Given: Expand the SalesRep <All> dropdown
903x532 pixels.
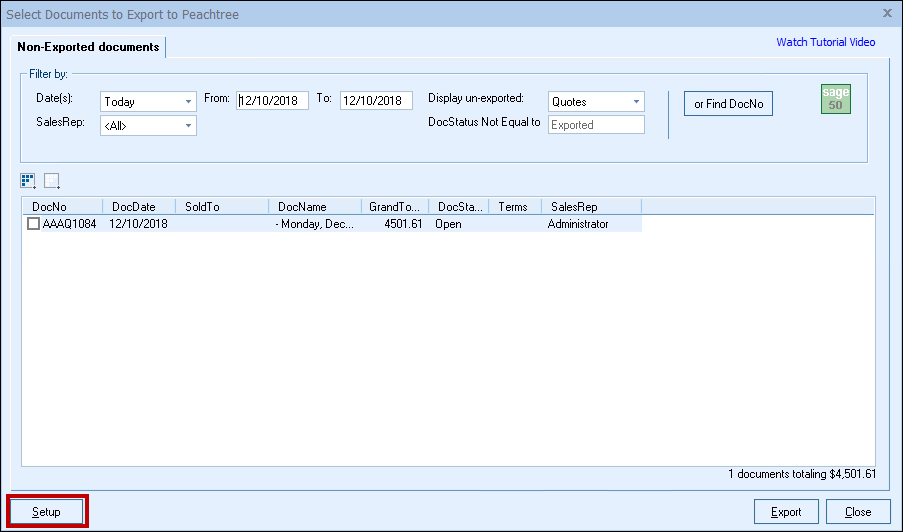Looking at the screenshot, I should [148, 126].
